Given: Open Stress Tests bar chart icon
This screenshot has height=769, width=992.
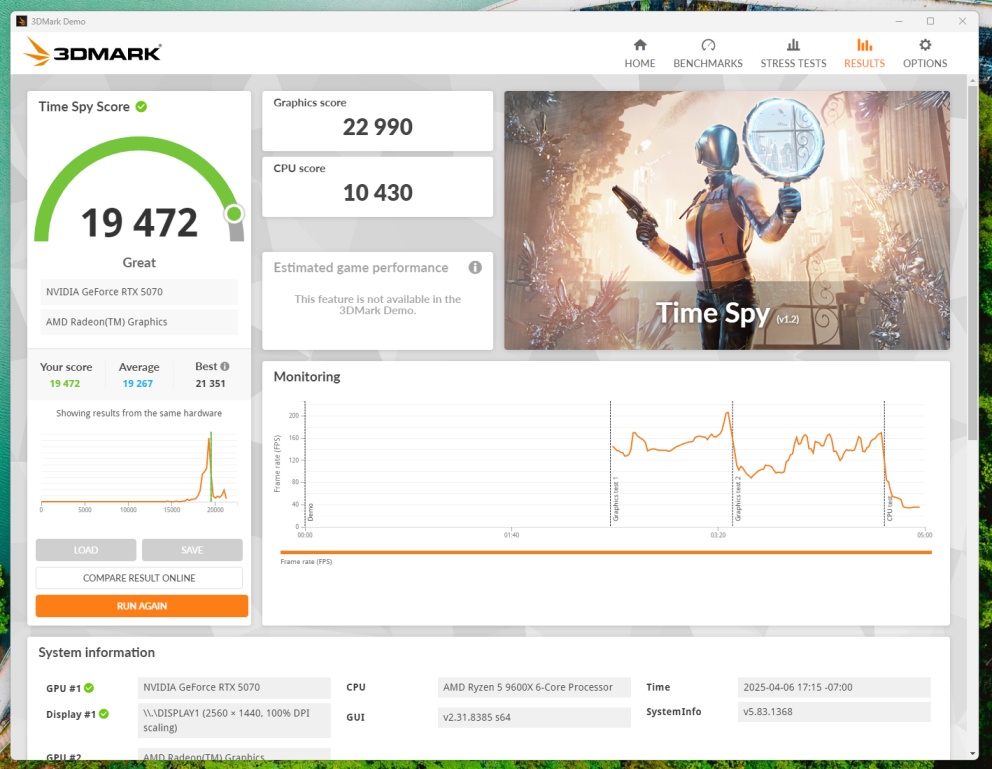Looking at the screenshot, I should 793,45.
